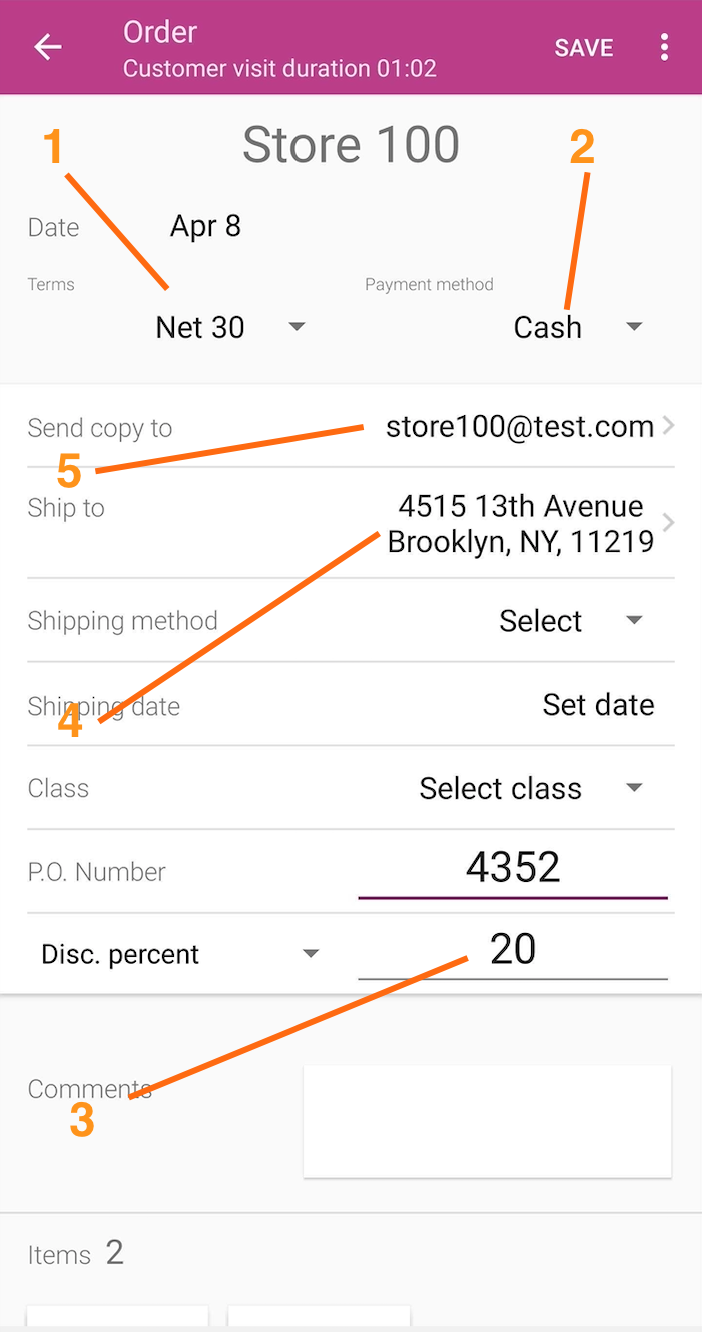Tap chevron beside the Brooklyn address

pos(669,522)
